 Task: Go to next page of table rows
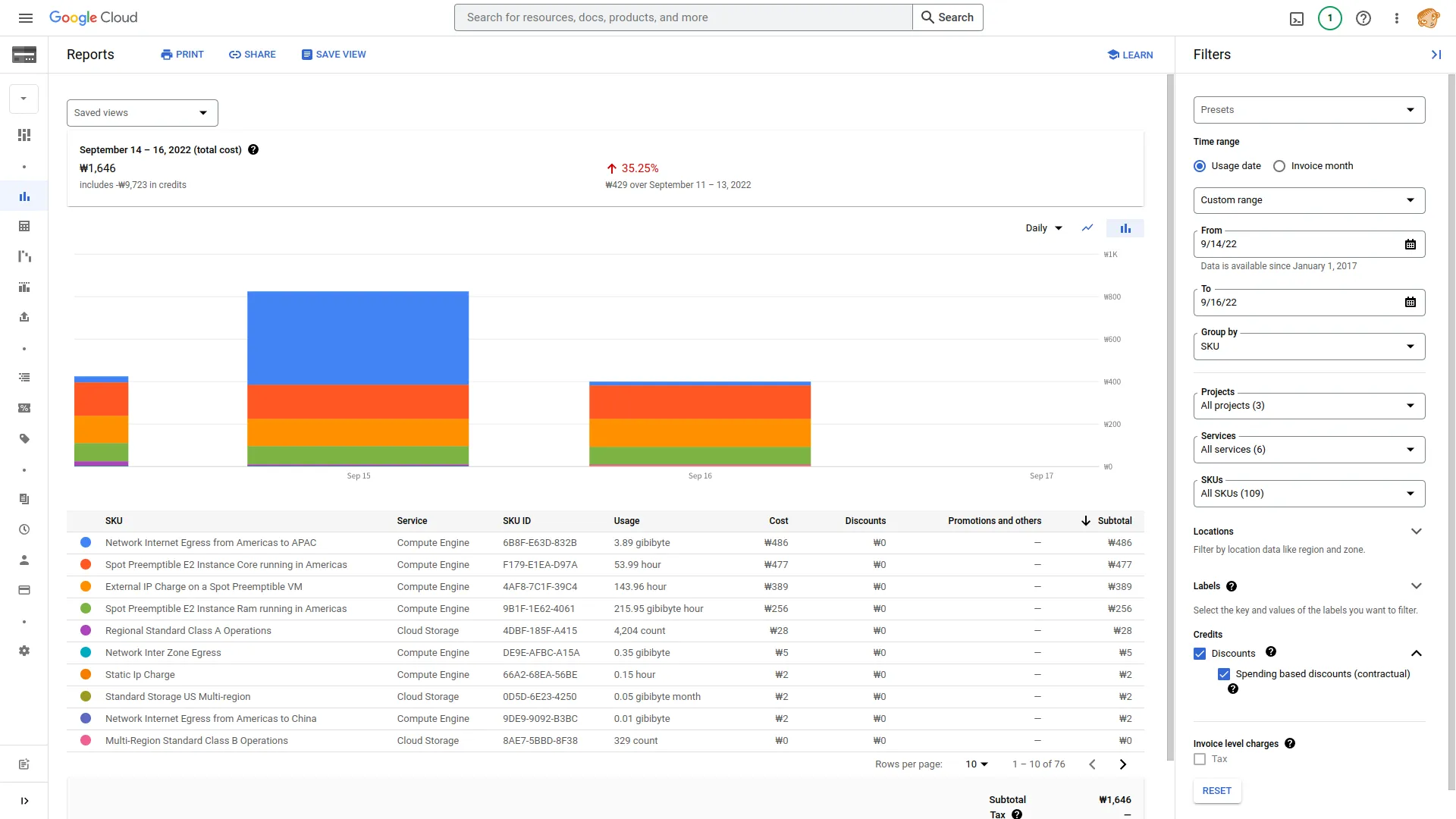[1123, 764]
